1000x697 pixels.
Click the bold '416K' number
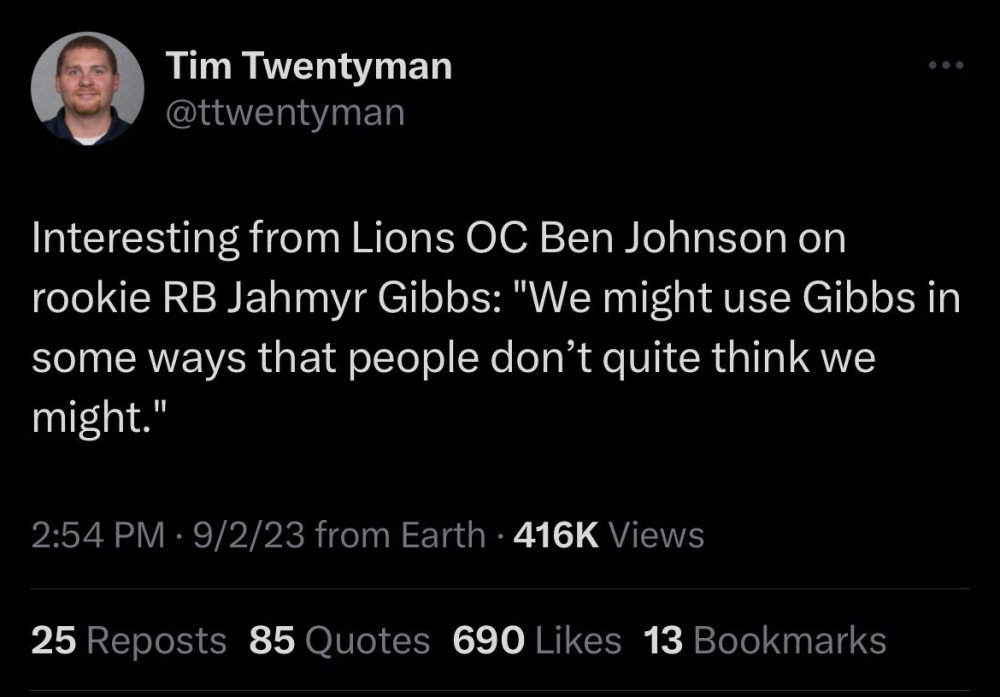555,536
